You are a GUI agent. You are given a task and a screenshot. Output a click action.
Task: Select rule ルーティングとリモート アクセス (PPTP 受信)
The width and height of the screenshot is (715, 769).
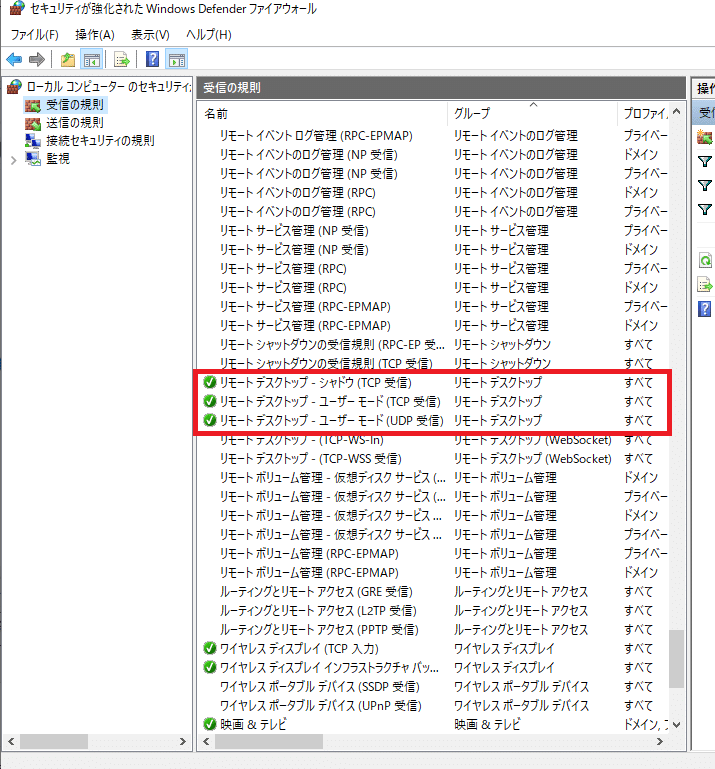pyautogui.click(x=319, y=629)
